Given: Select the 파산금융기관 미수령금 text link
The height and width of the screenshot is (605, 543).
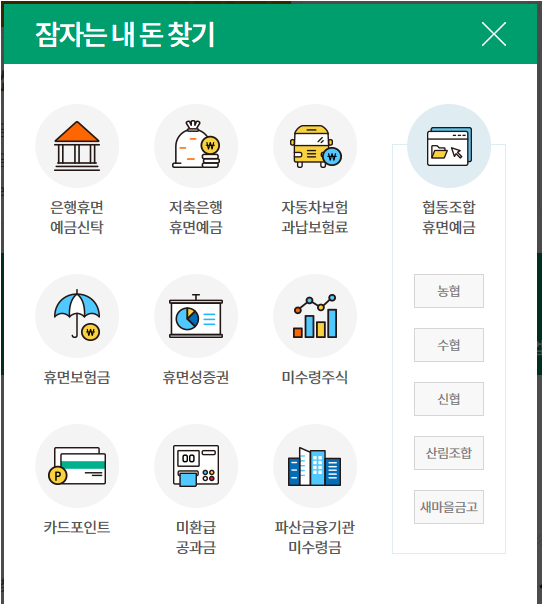Looking at the screenshot, I should click(315, 537).
